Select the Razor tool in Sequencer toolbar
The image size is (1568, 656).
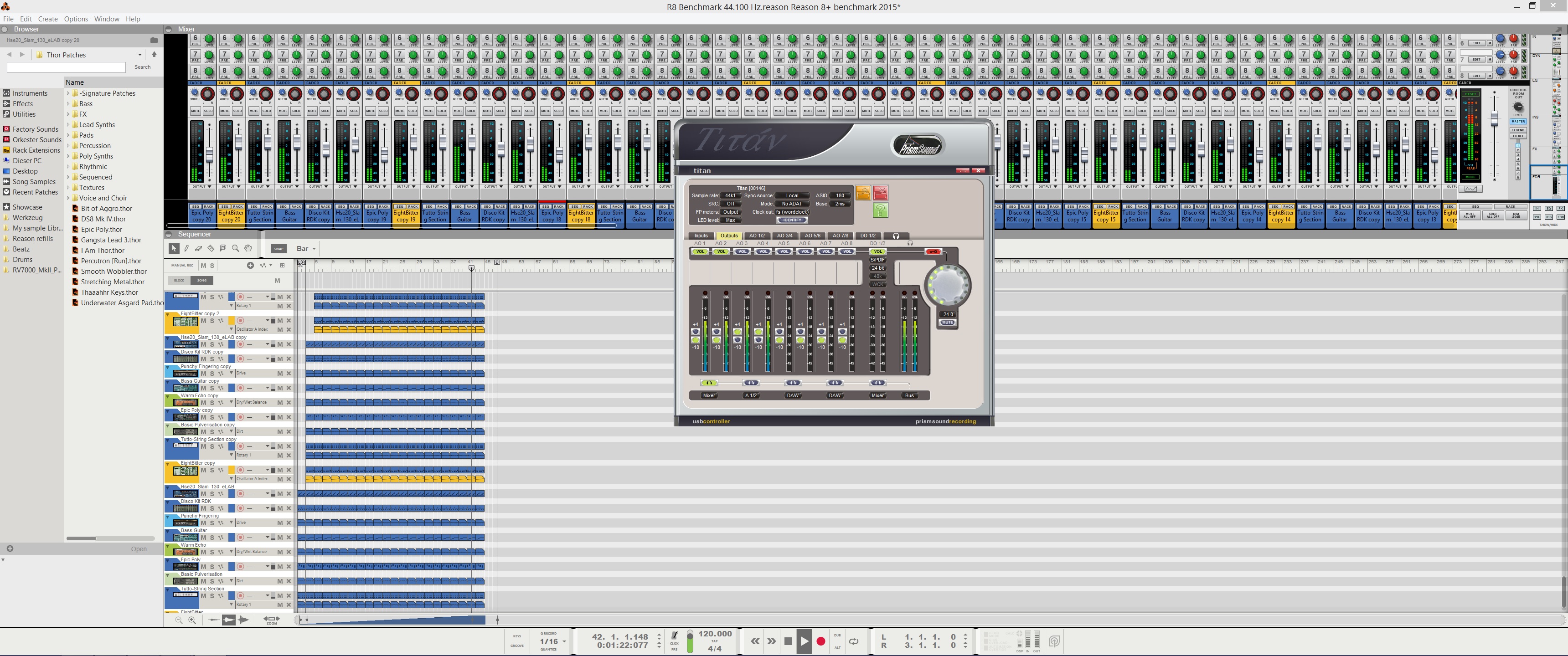(x=211, y=248)
